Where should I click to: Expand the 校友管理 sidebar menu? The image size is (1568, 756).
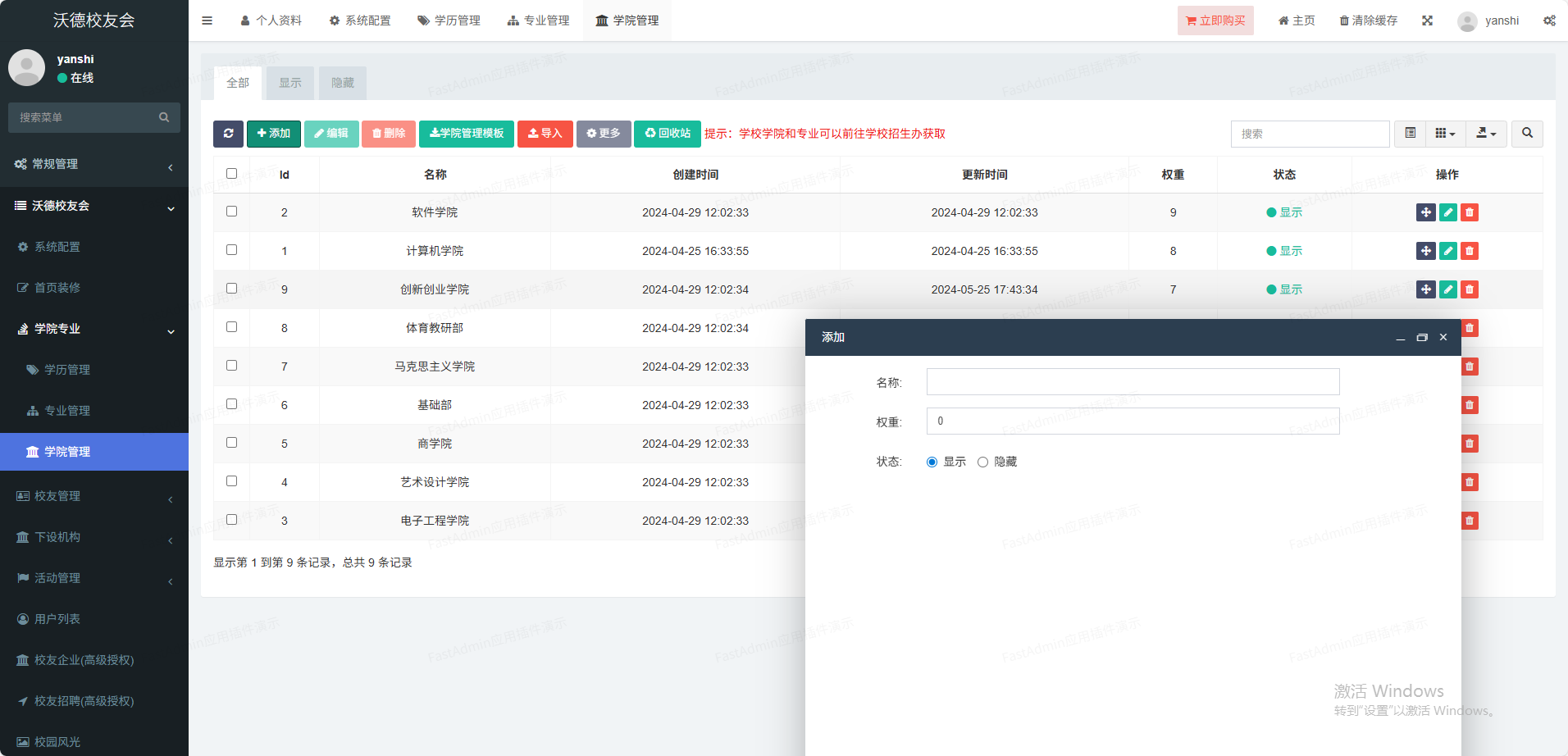tap(94, 496)
